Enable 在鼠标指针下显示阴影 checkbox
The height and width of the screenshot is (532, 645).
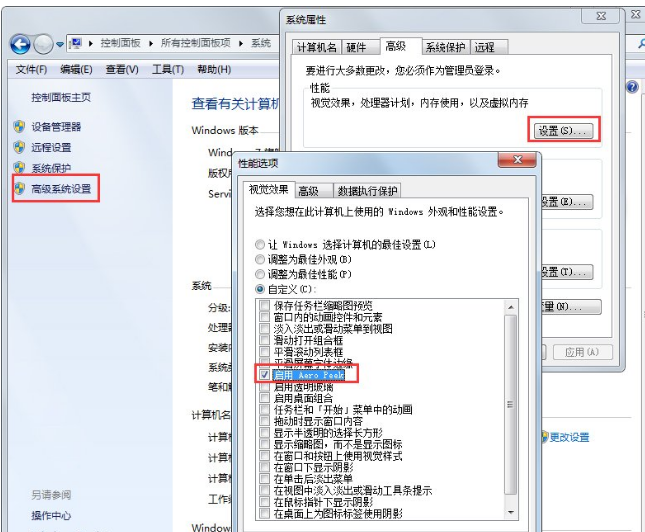[x=264, y=502]
